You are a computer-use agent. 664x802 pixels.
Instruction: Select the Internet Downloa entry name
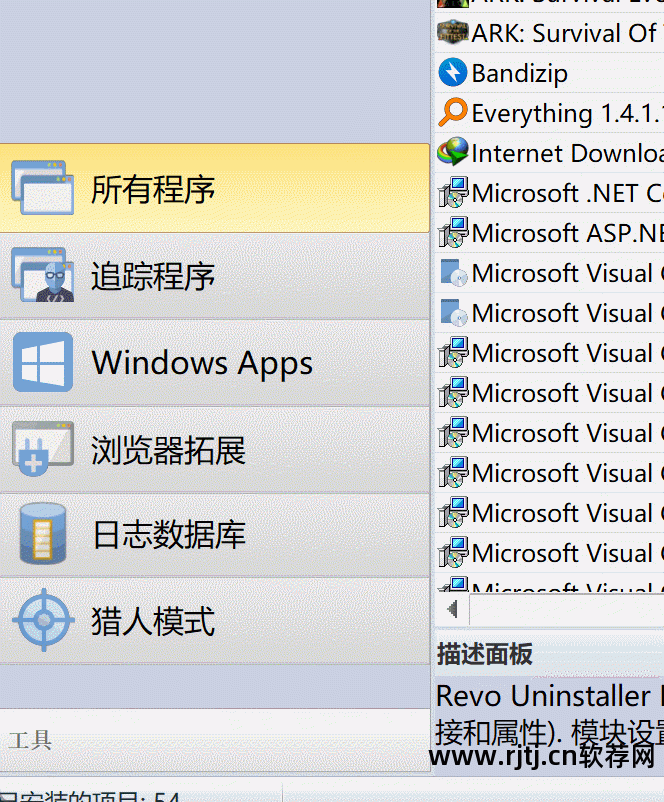pyautogui.click(x=568, y=153)
